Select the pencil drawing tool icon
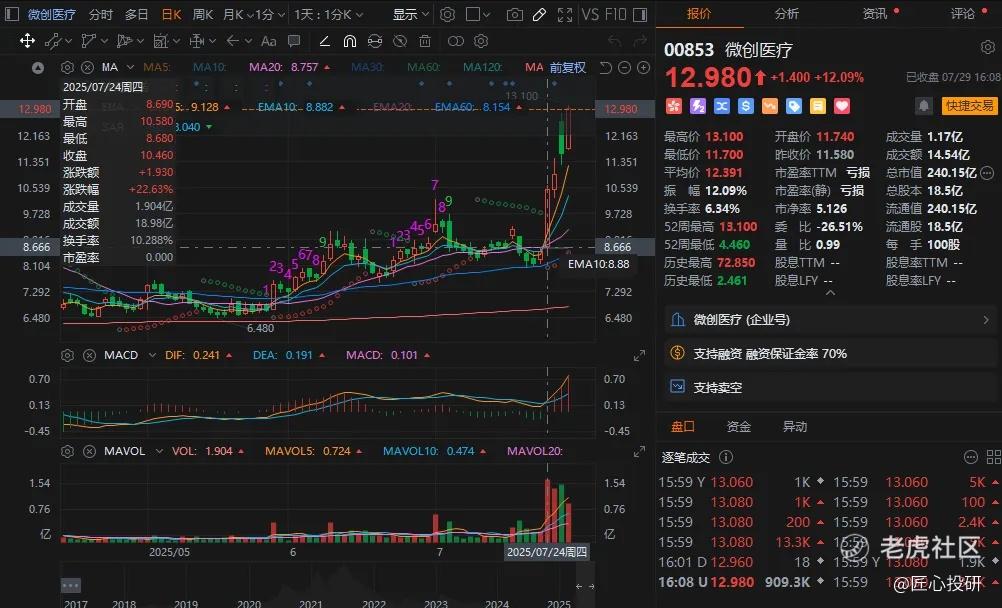 539,14
